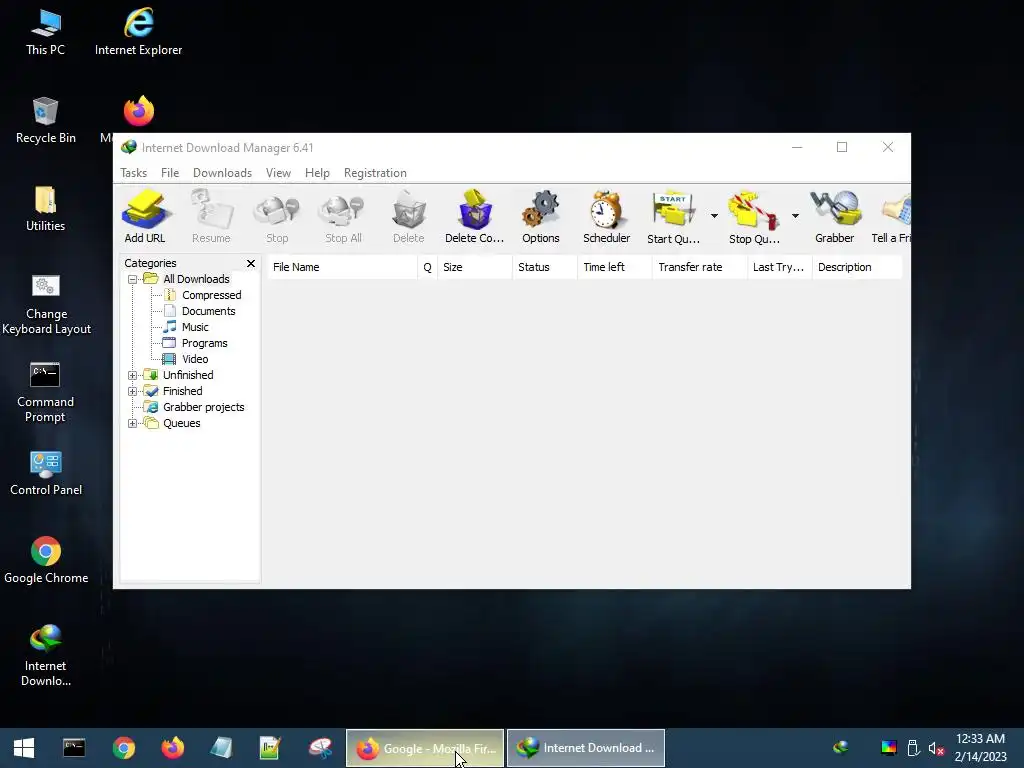
Task: Click the muted volume tray icon
Action: pyautogui.click(x=936, y=748)
